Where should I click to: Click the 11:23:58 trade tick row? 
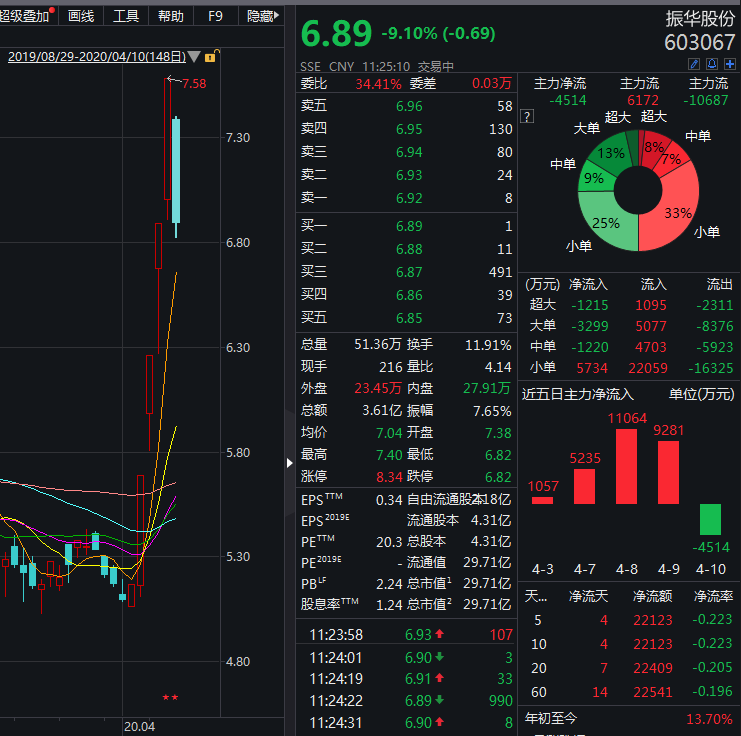tap(406, 634)
